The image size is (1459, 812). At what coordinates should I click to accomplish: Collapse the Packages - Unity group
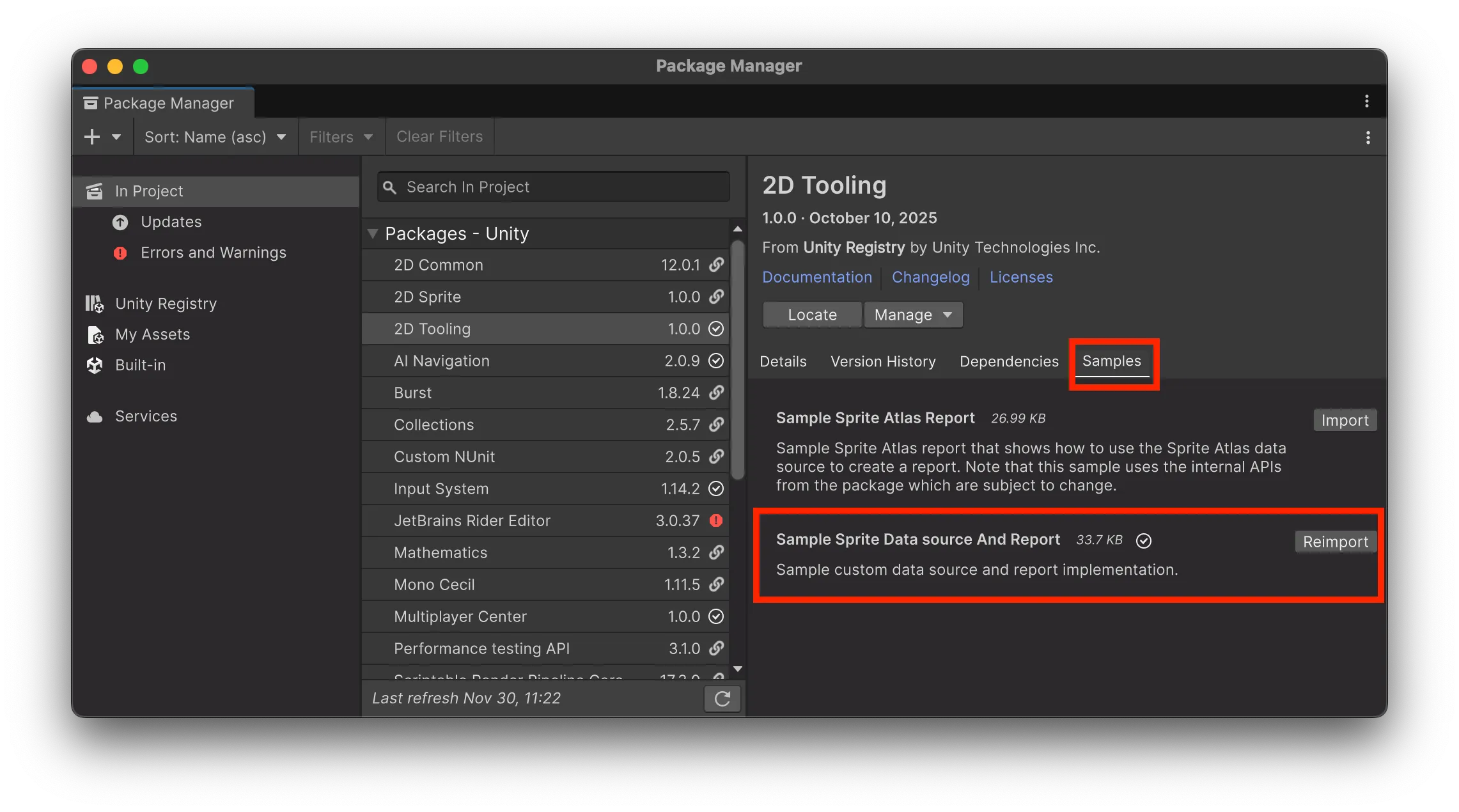(373, 233)
